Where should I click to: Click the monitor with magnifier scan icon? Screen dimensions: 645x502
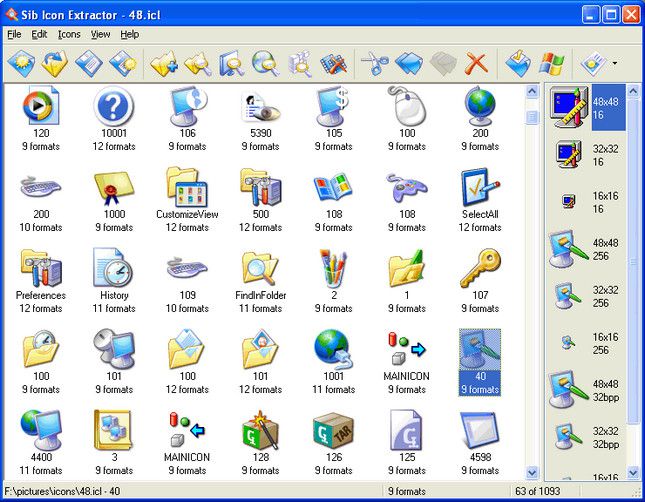pyautogui.click(x=232, y=63)
